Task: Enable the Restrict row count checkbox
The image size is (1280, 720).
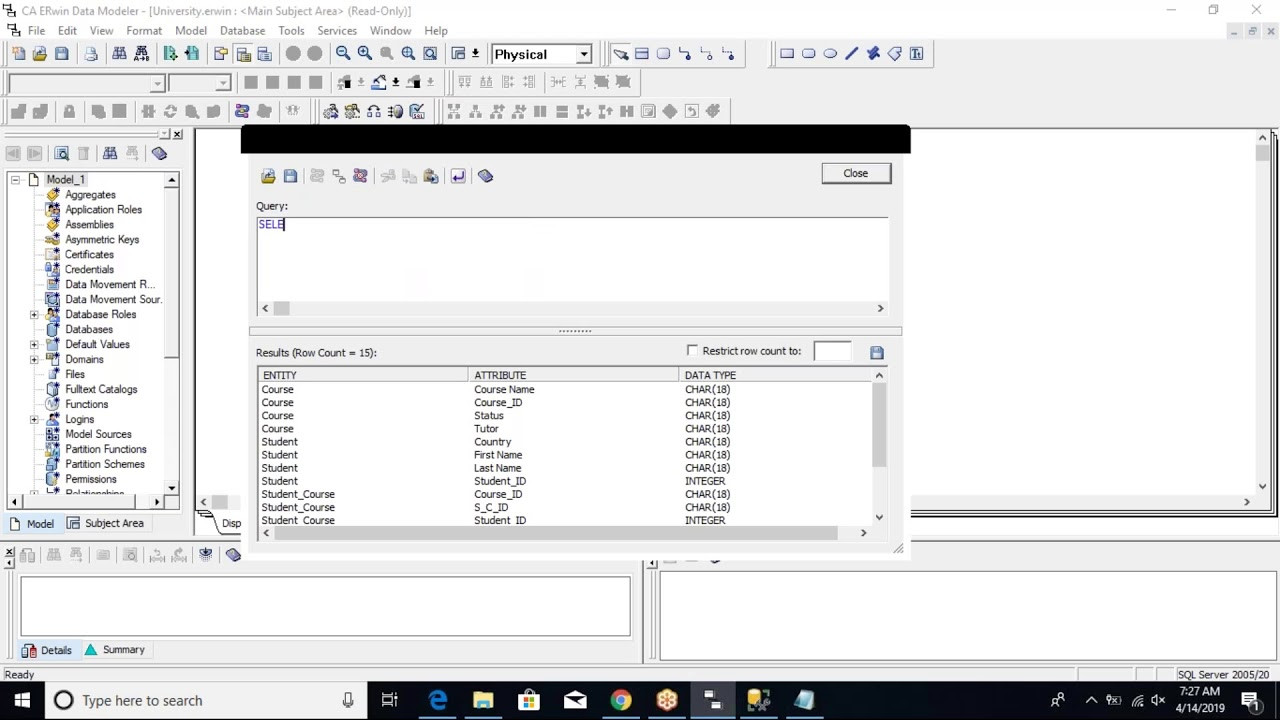Action: click(692, 350)
